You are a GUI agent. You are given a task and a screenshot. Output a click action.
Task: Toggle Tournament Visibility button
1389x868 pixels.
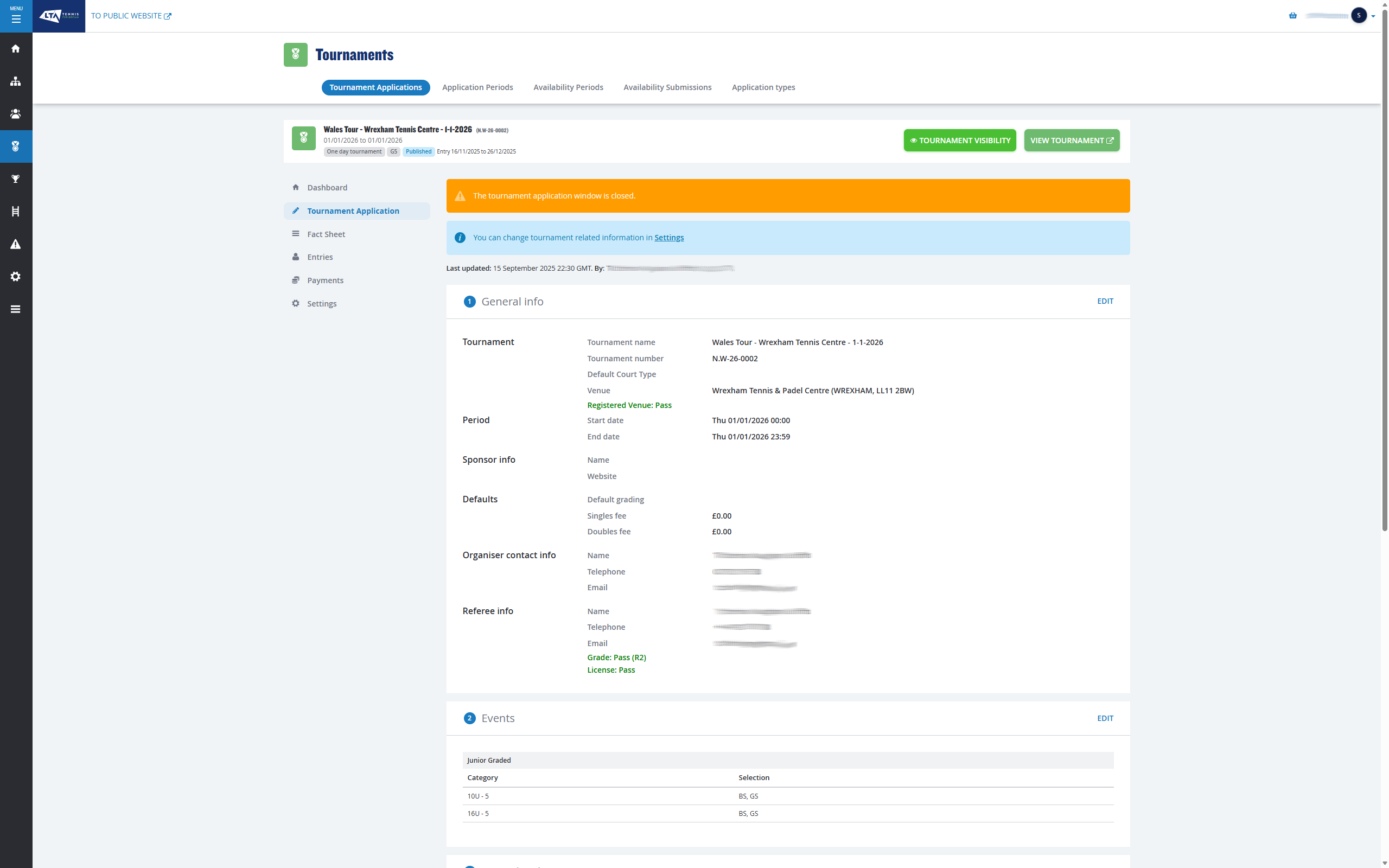coord(960,141)
